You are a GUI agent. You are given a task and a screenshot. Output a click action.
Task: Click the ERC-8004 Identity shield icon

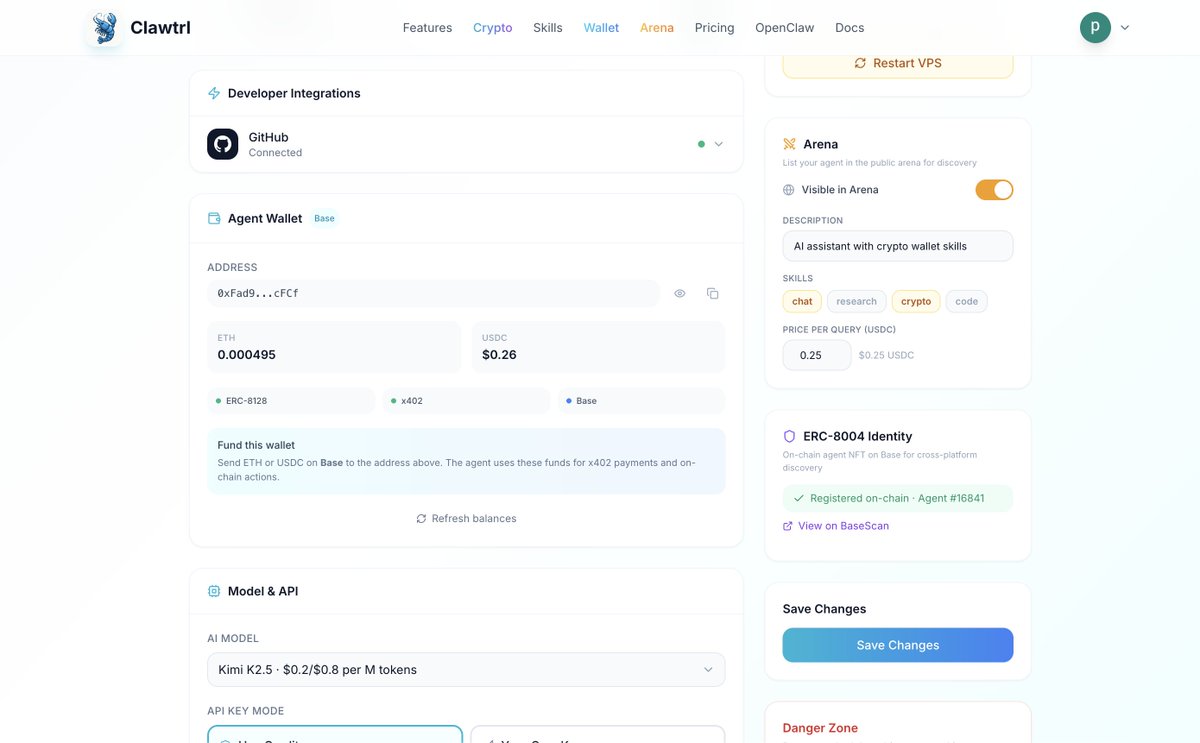(x=789, y=436)
